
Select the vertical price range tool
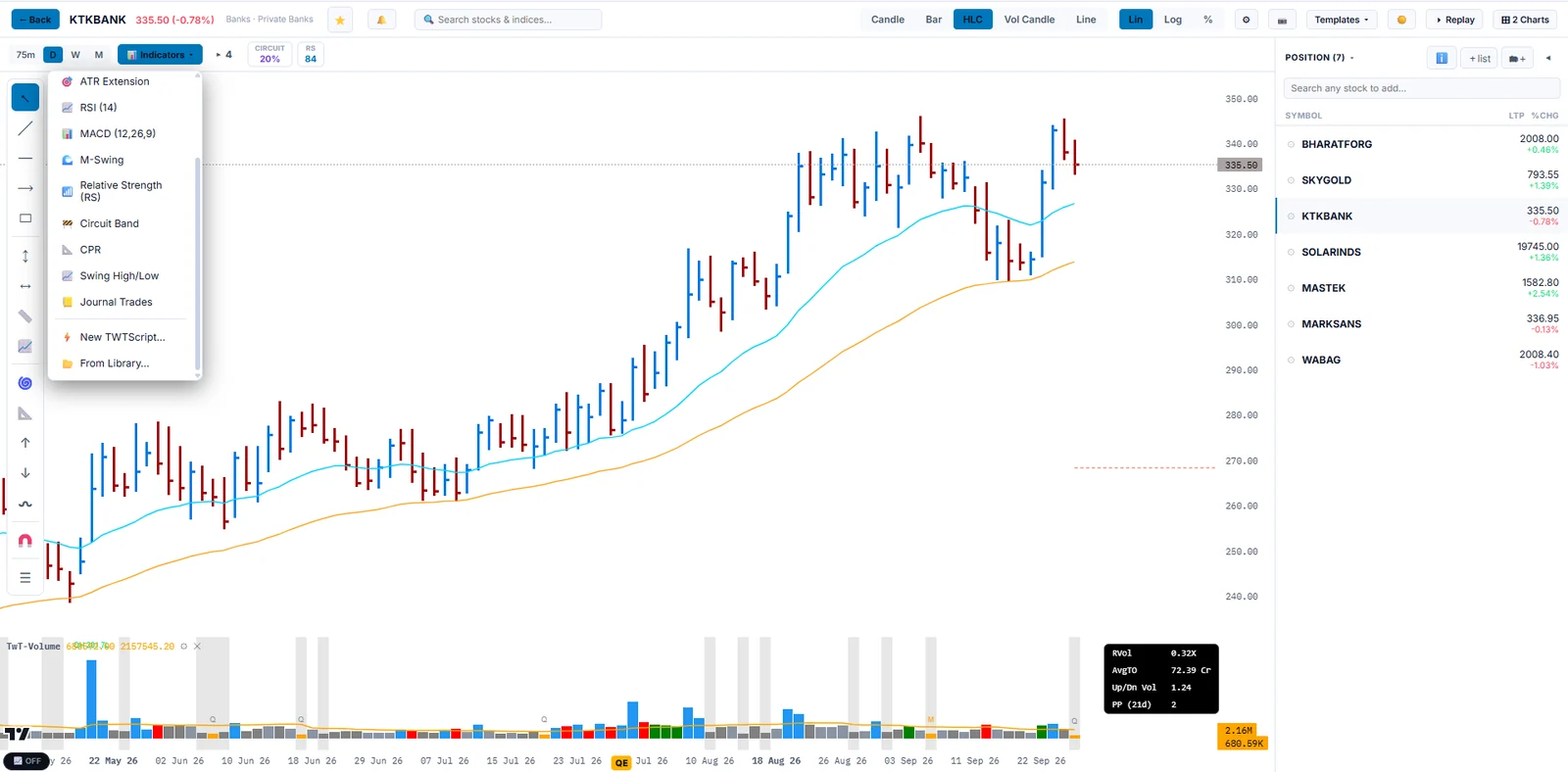[x=25, y=256]
